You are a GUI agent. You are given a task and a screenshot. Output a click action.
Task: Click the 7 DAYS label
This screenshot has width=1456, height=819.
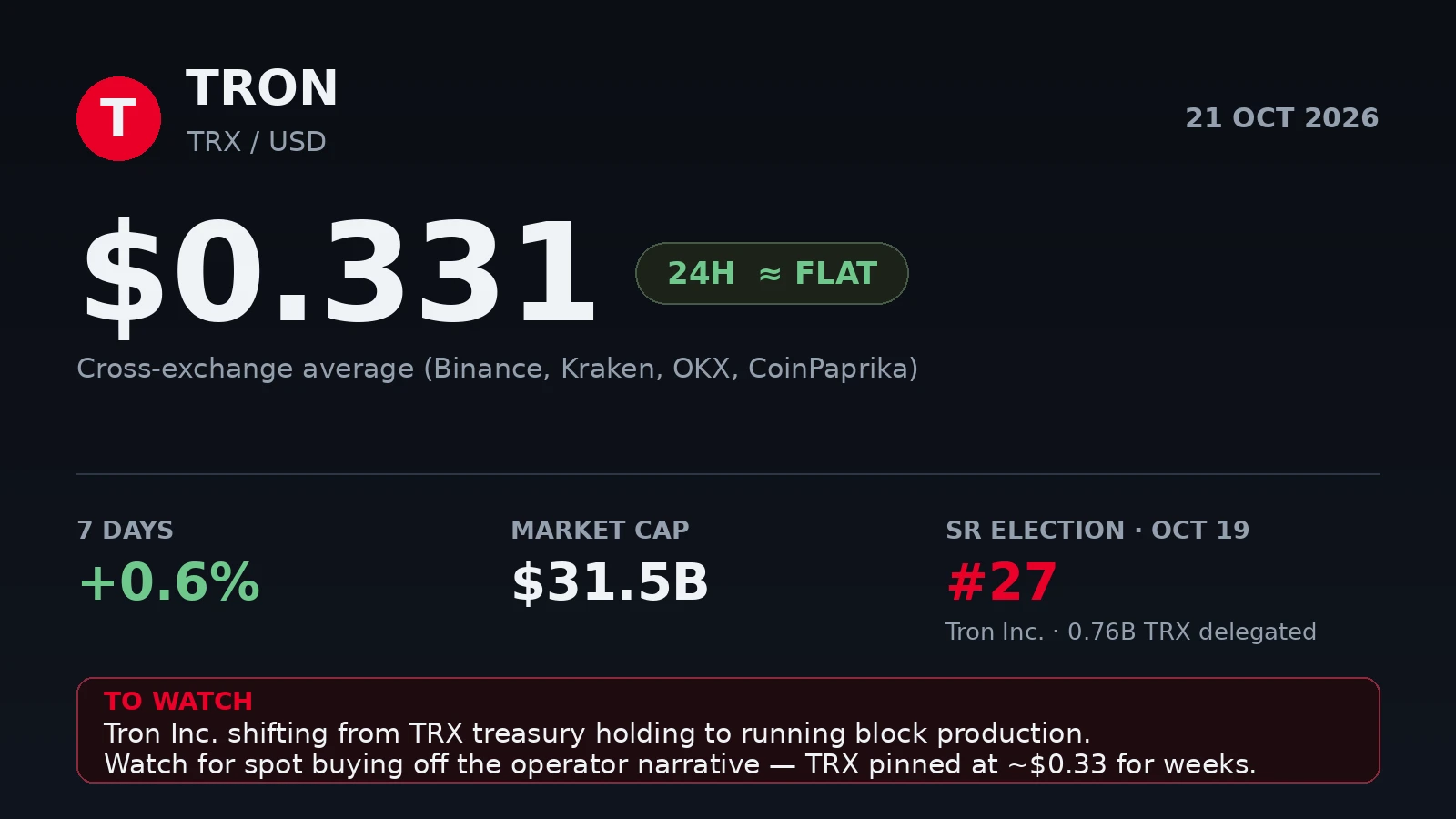tap(125, 530)
